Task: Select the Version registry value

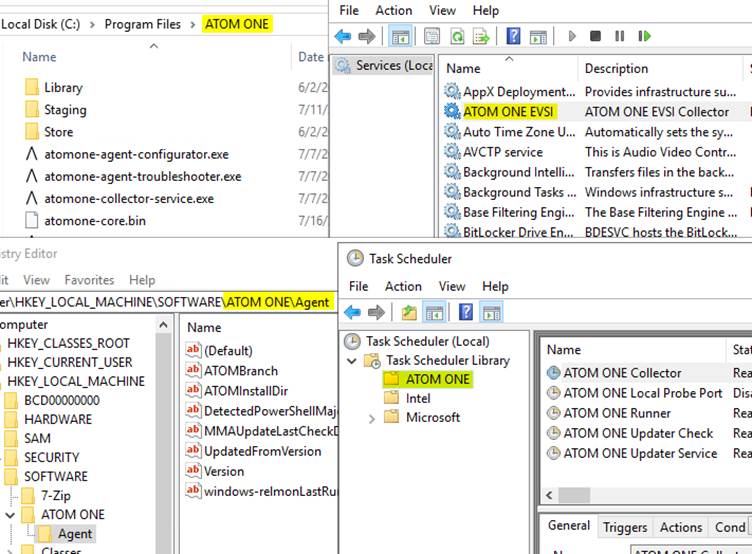Action: pos(224,471)
